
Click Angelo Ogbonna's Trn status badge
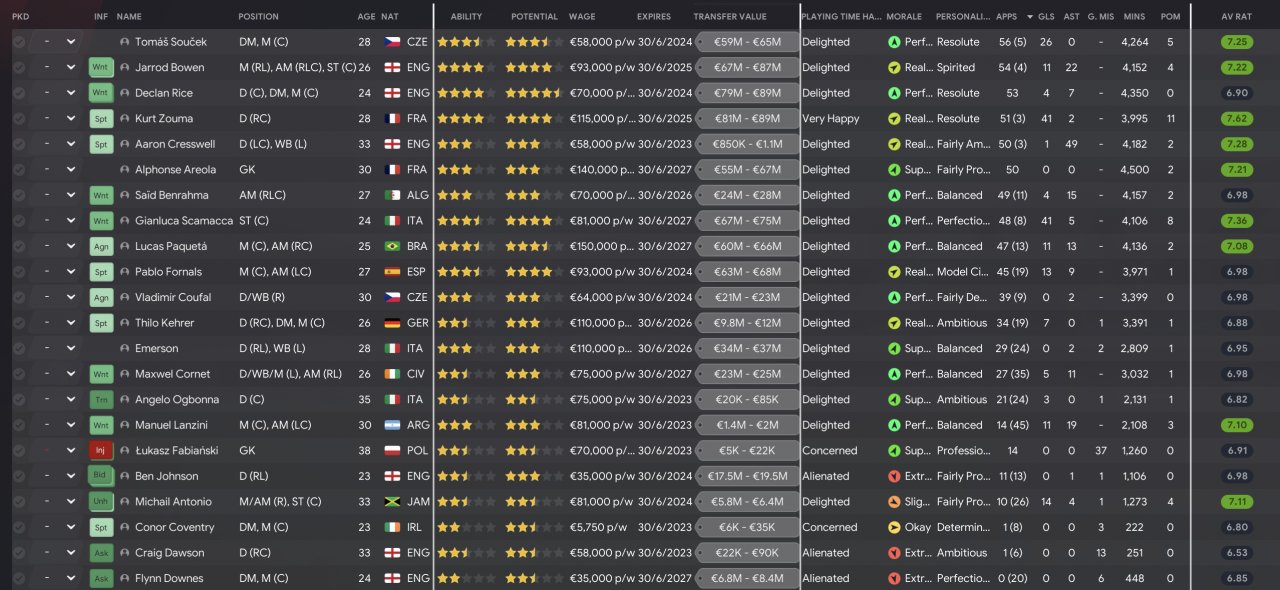[x=101, y=400]
